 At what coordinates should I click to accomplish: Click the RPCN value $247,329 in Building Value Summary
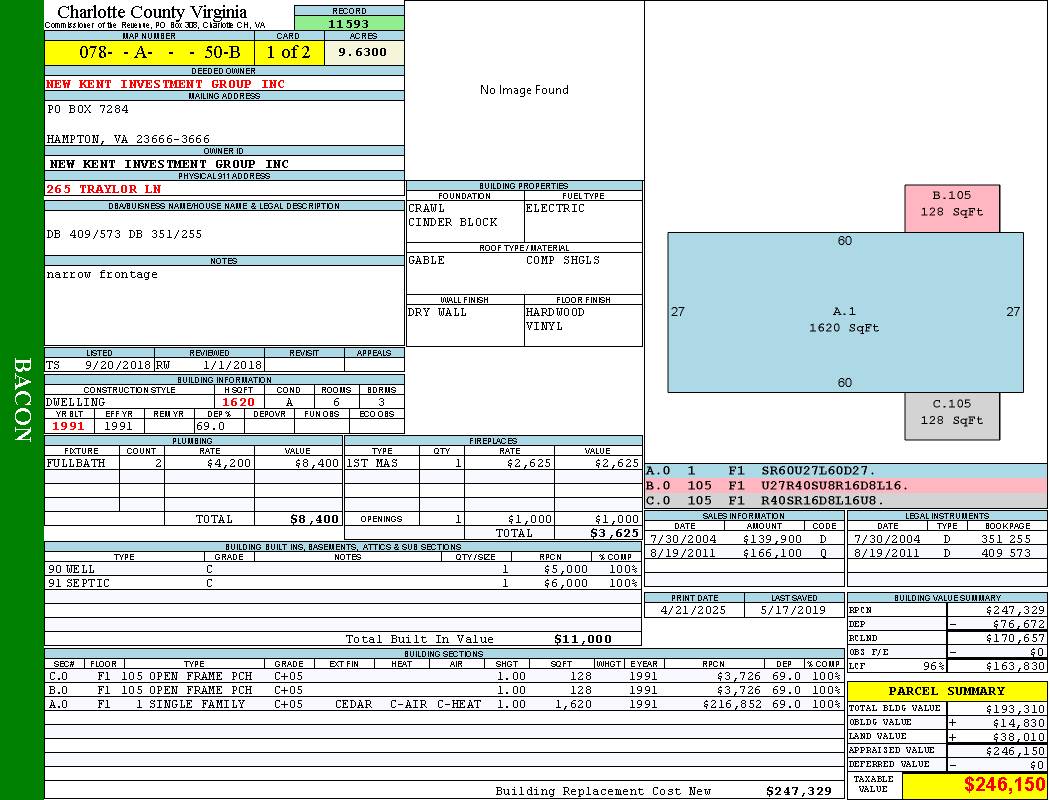pyautogui.click(x=1015, y=611)
